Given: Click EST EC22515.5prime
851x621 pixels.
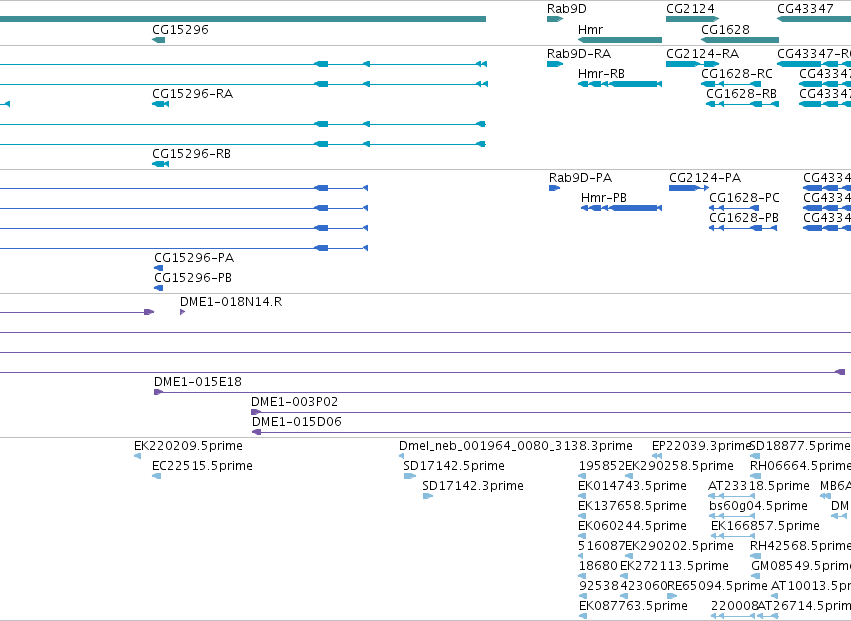Looking at the screenshot, I should (x=202, y=466).
